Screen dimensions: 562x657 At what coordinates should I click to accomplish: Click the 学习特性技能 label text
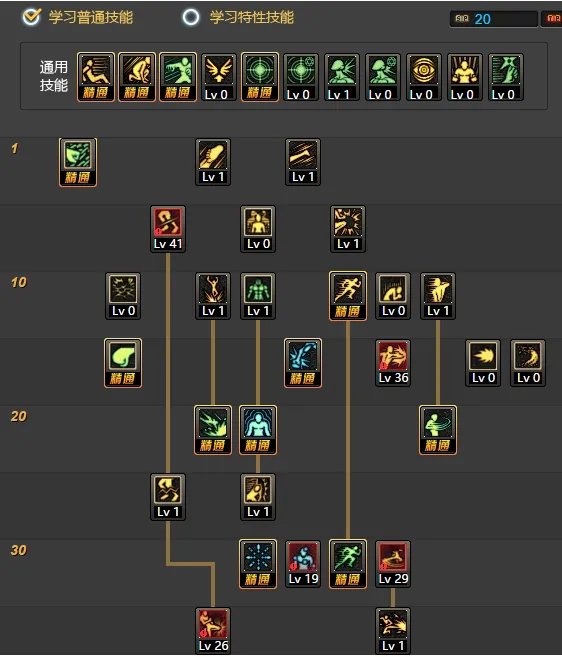(251, 18)
